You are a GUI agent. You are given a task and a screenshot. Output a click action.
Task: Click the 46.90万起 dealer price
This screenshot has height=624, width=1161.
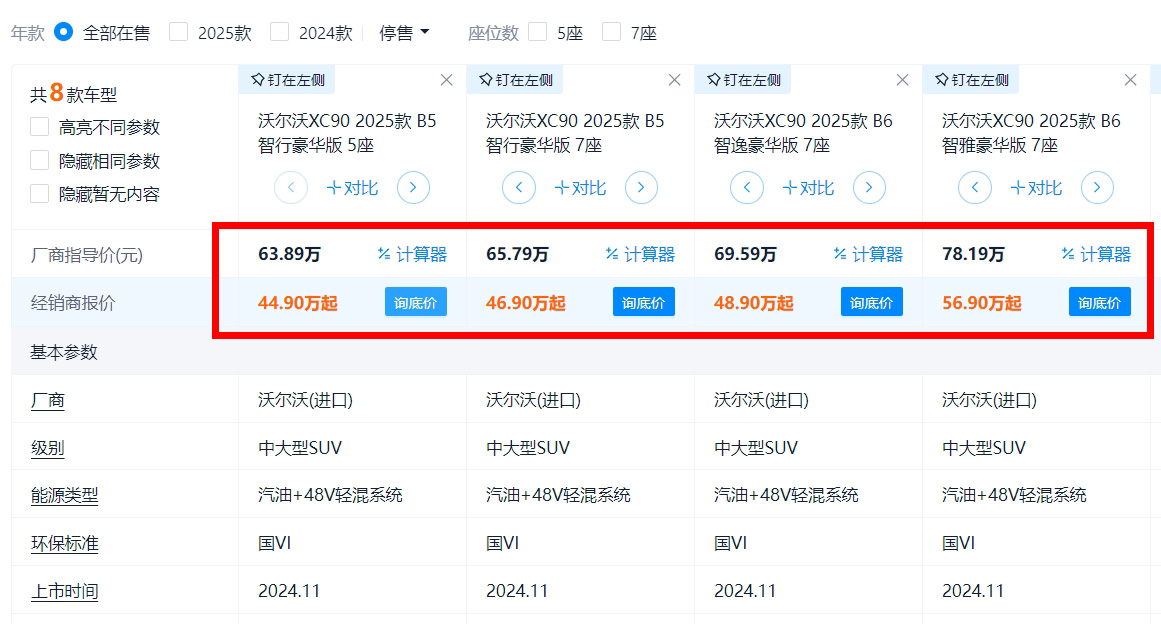click(526, 303)
